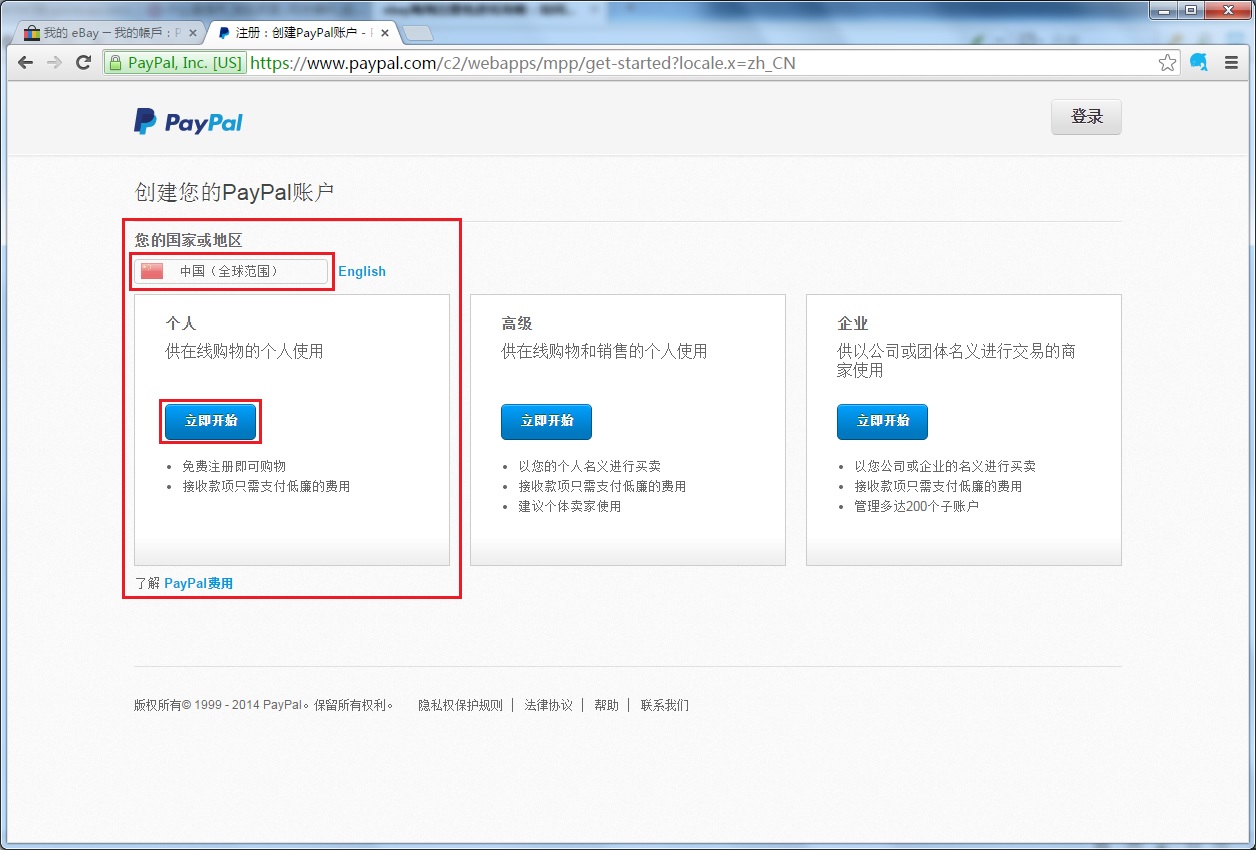
Task: Open the 中国 country/region dropdown
Action: (x=231, y=271)
